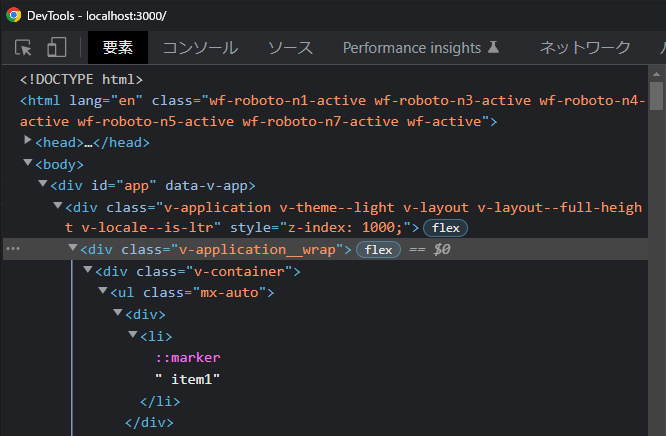The width and height of the screenshot is (666, 436).
Task: Switch to the 要素 tab
Action: point(118,48)
